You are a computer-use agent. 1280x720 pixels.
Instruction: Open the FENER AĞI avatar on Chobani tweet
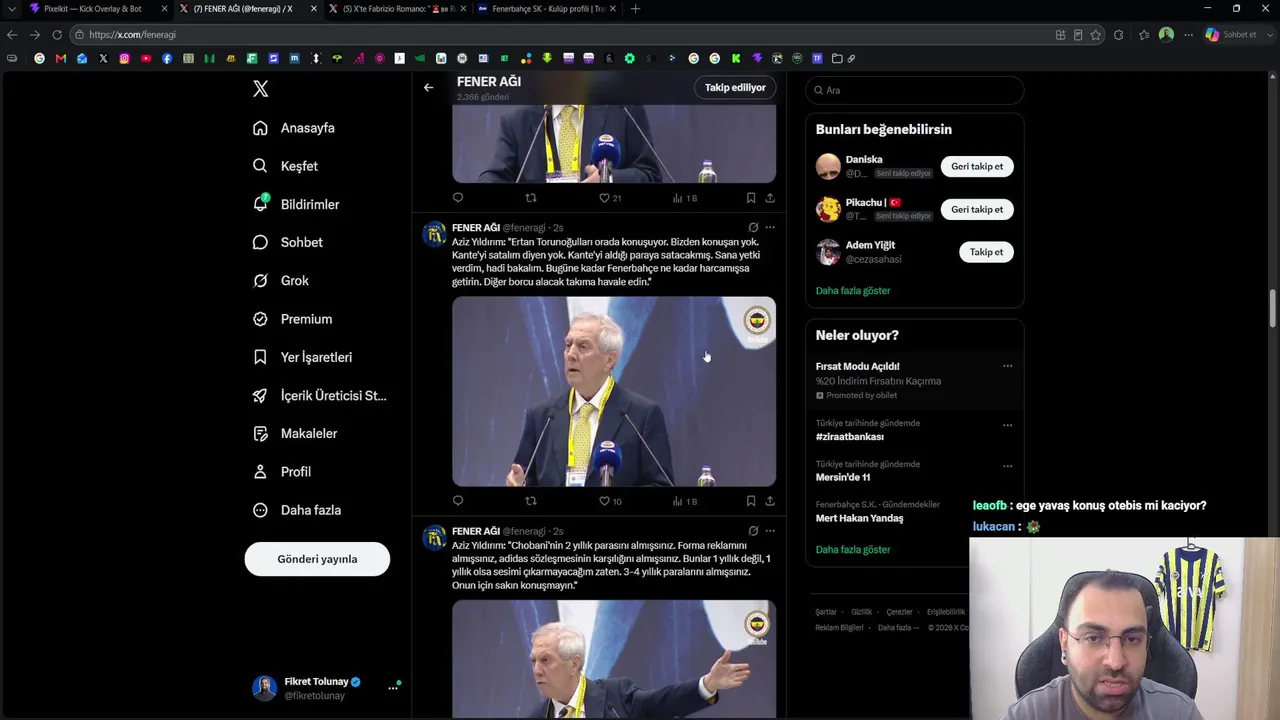tap(435, 538)
